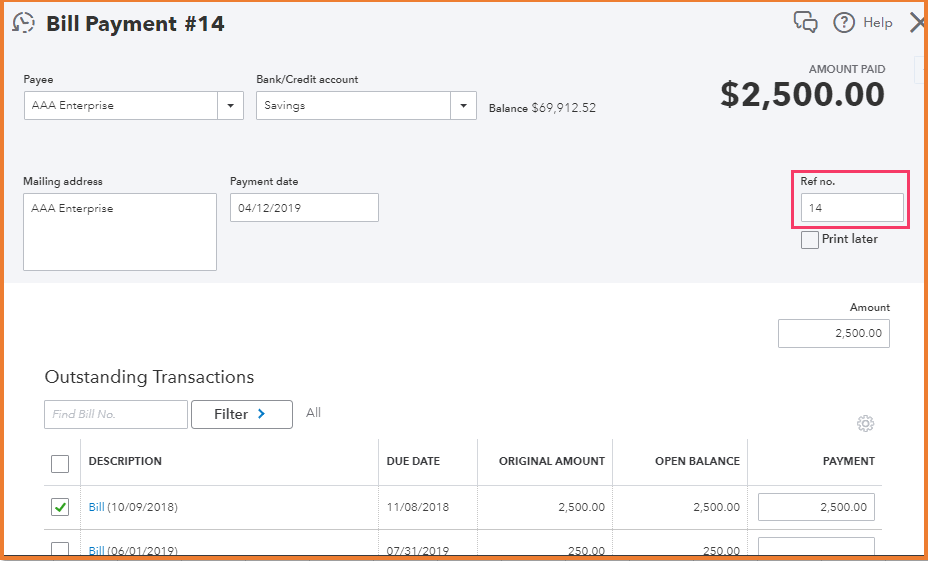The width and height of the screenshot is (928, 561).
Task: Click the Amount input field
Action: [833, 334]
